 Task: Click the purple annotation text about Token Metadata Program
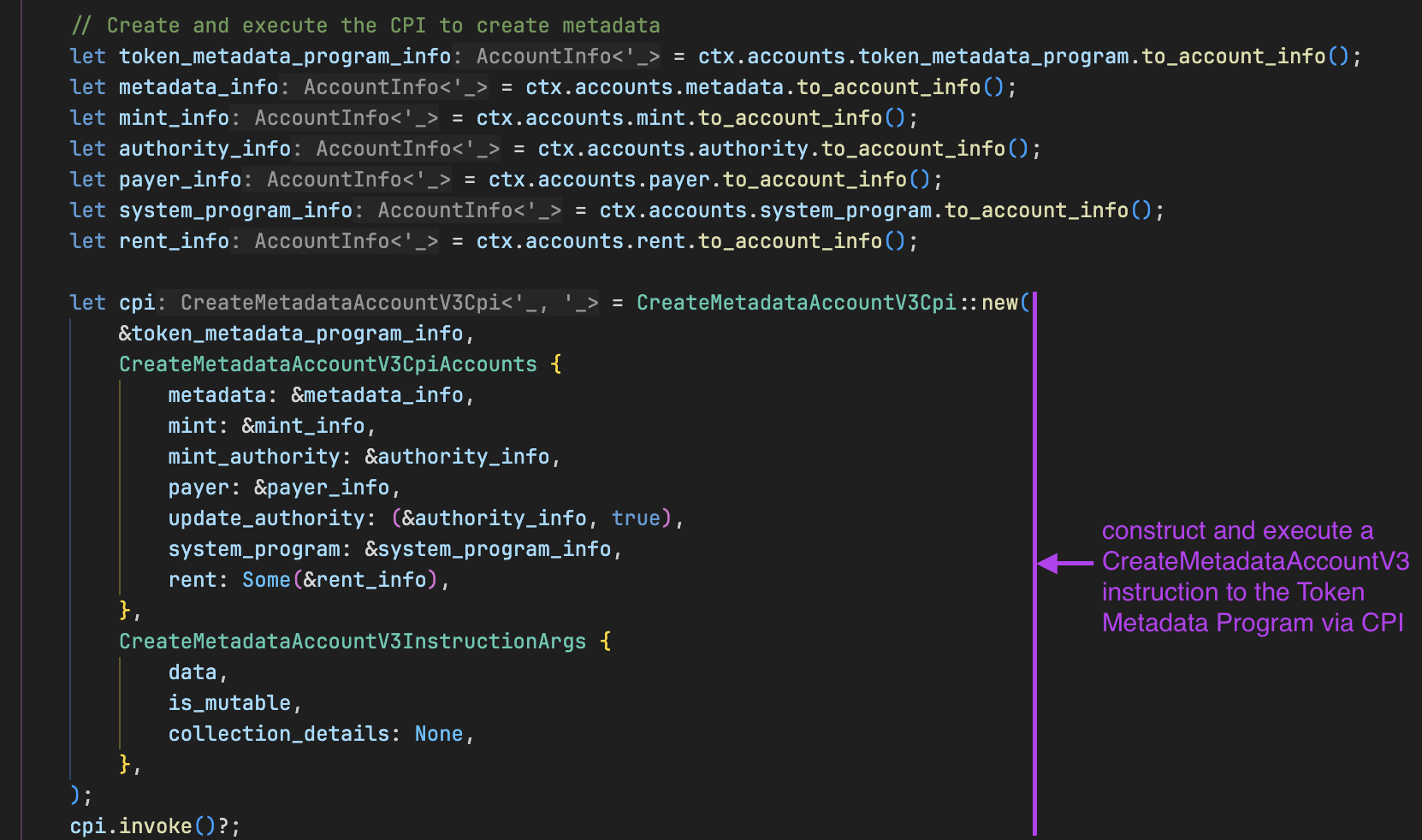coord(1253,577)
